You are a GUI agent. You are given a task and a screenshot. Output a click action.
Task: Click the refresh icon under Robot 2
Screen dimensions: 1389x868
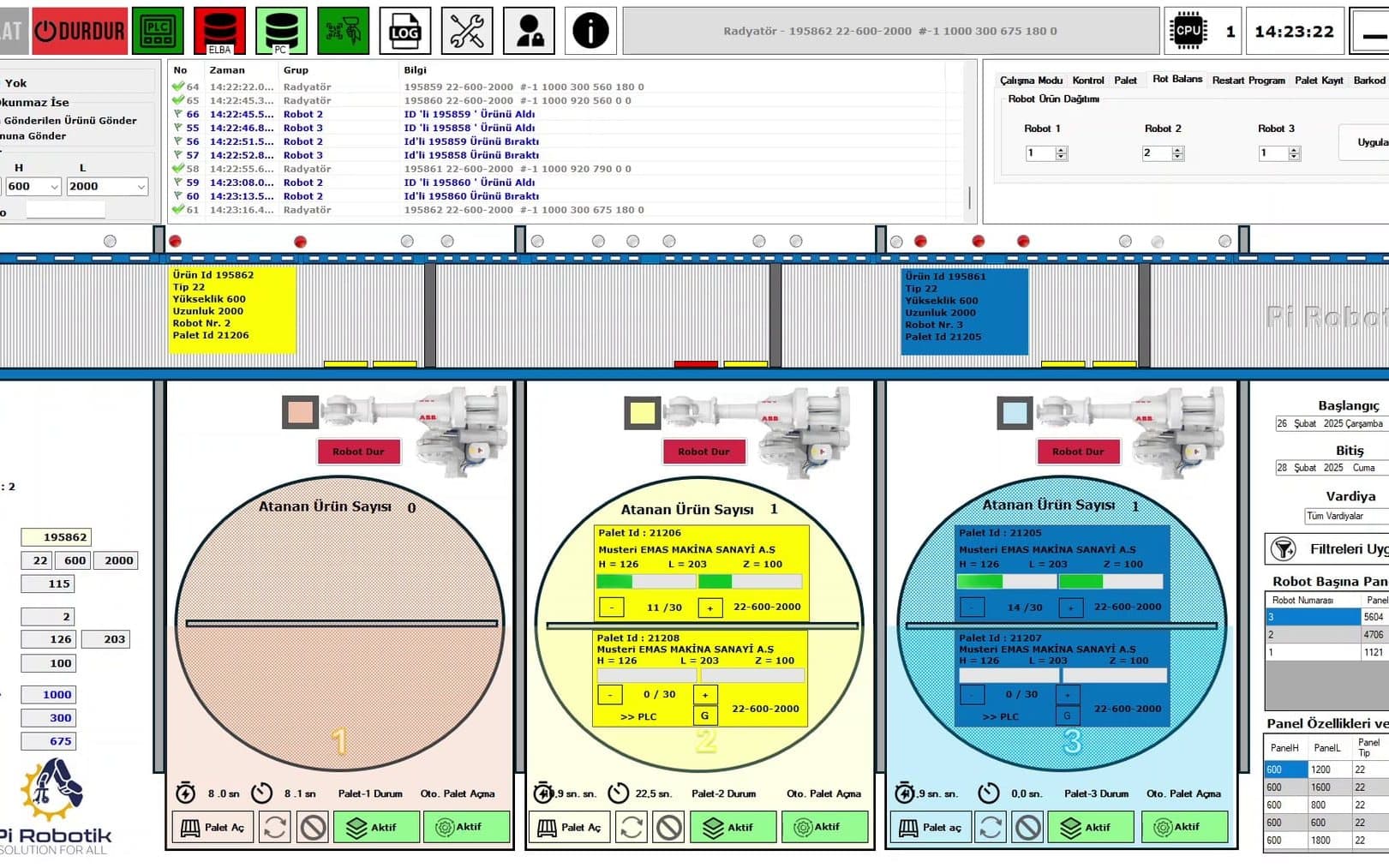coord(632,827)
